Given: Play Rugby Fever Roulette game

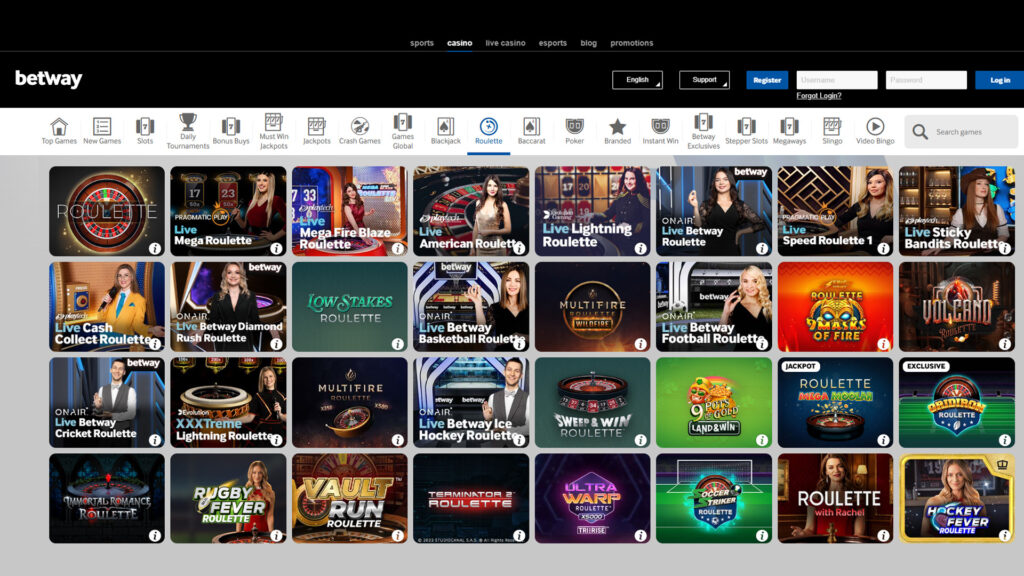Looking at the screenshot, I should pyautogui.click(x=228, y=498).
